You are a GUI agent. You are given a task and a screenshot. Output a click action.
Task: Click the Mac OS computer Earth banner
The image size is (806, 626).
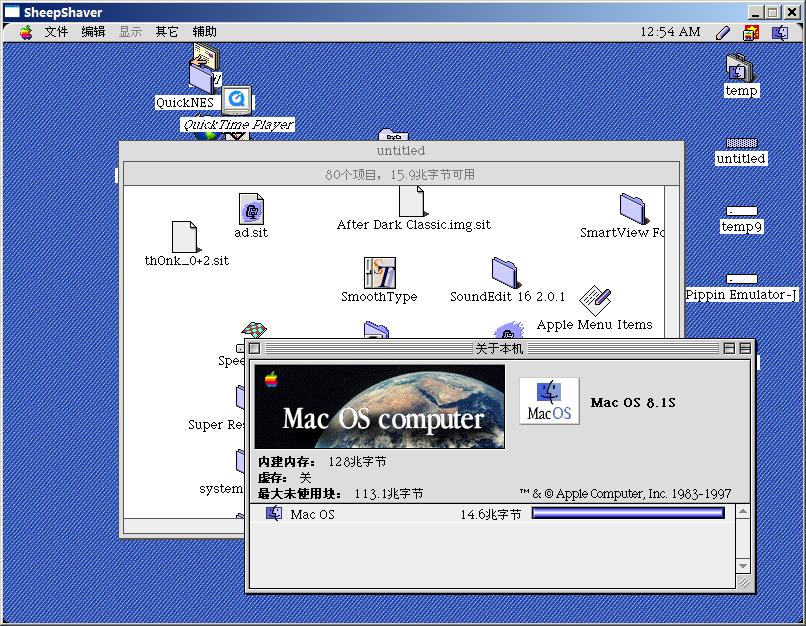[x=380, y=407]
